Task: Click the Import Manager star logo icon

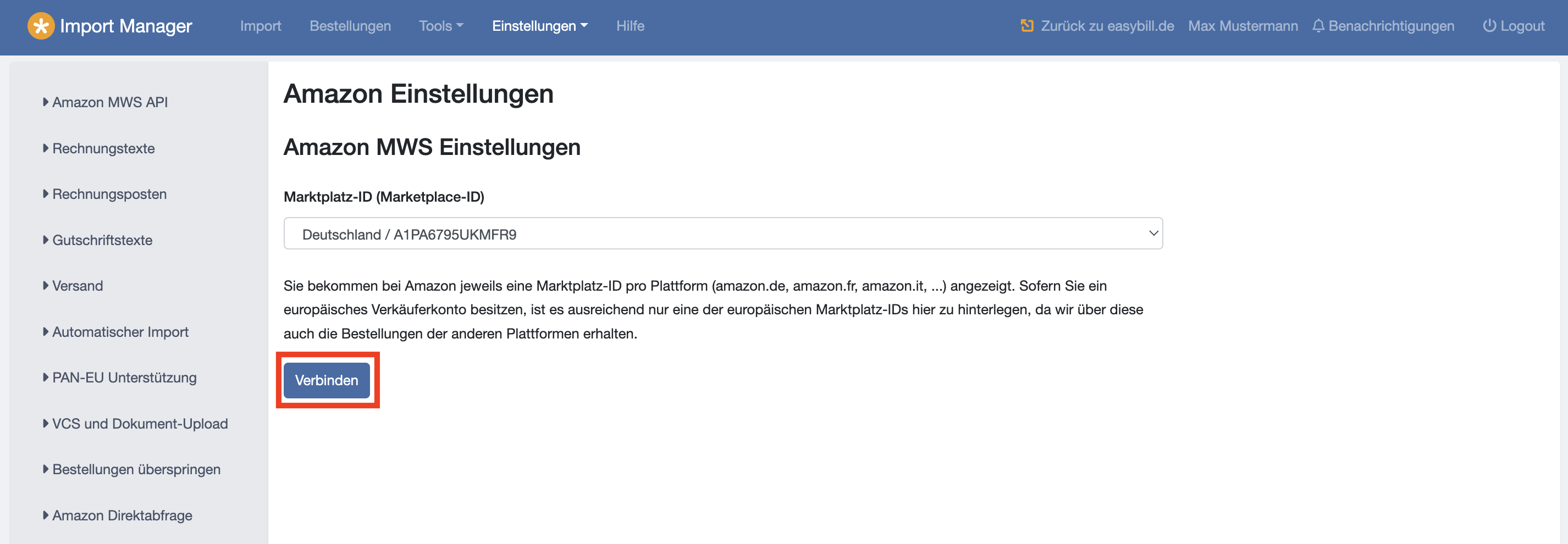Action: (41, 26)
